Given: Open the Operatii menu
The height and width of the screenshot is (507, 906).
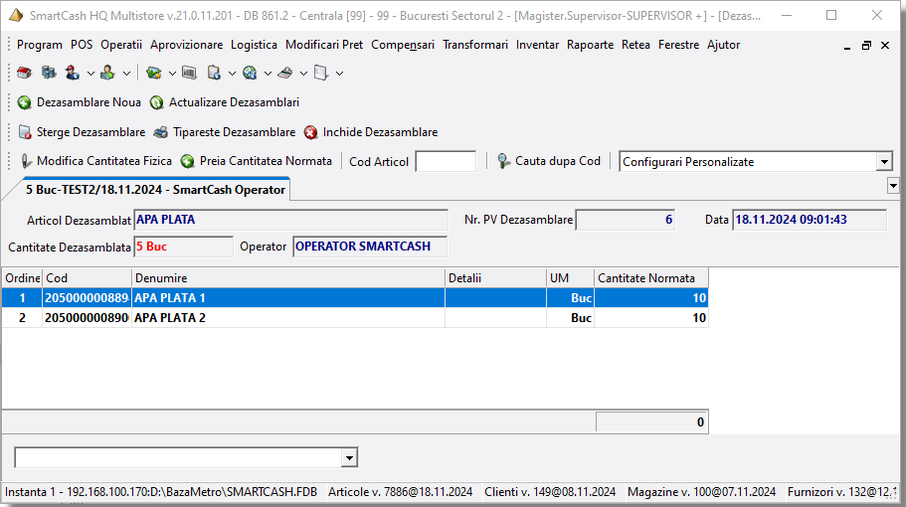Looking at the screenshot, I should 121,45.
